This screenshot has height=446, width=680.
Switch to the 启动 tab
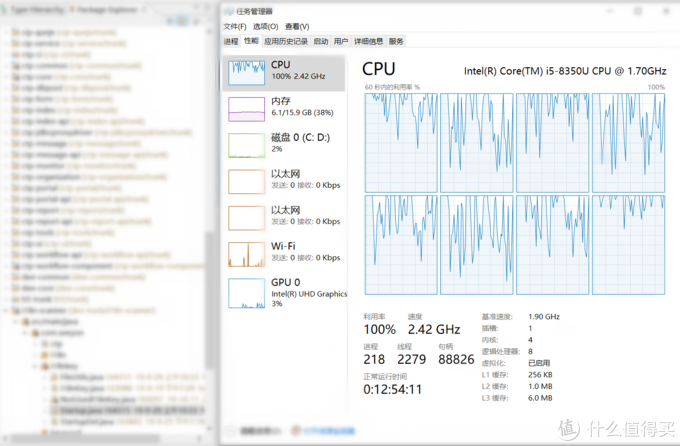point(321,41)
